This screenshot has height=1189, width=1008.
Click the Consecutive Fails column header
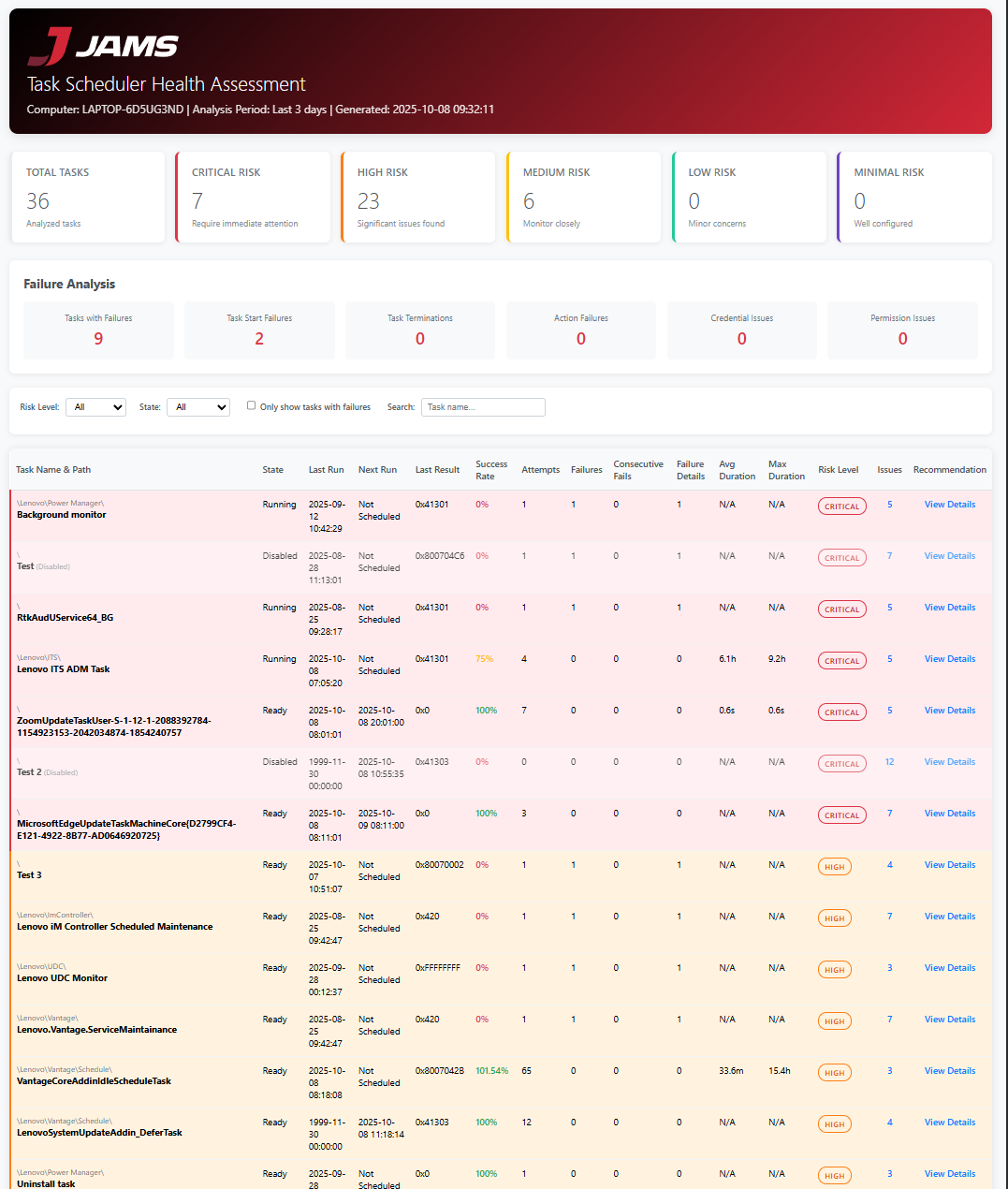(637, 470)
